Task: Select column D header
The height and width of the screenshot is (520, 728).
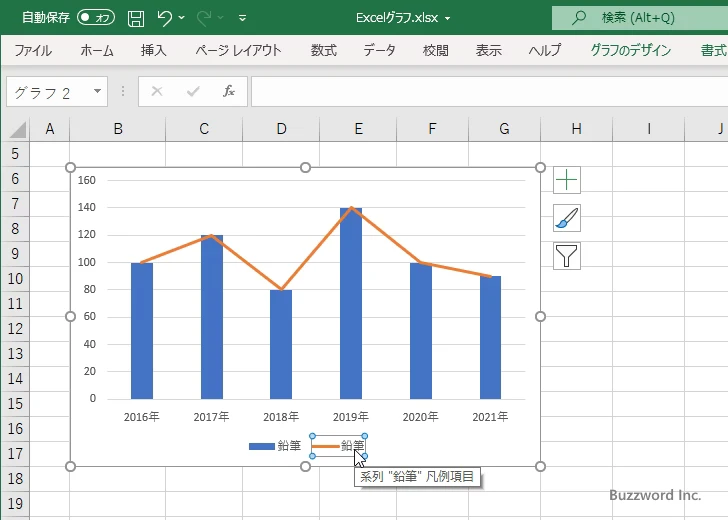Action: click(x=281, y=129)
